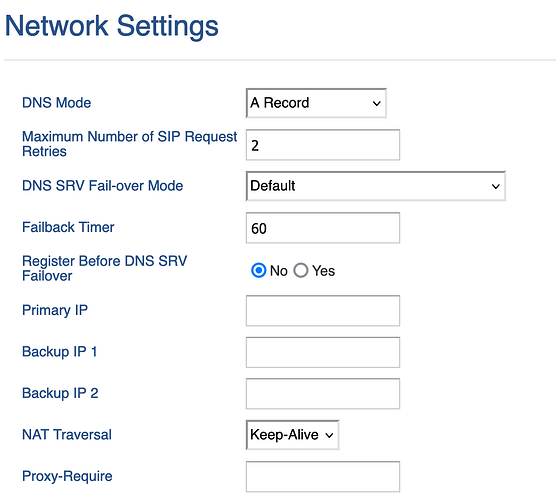Click the chevron arrow on A Record select
556x500 pixels.
click(377, 103)
